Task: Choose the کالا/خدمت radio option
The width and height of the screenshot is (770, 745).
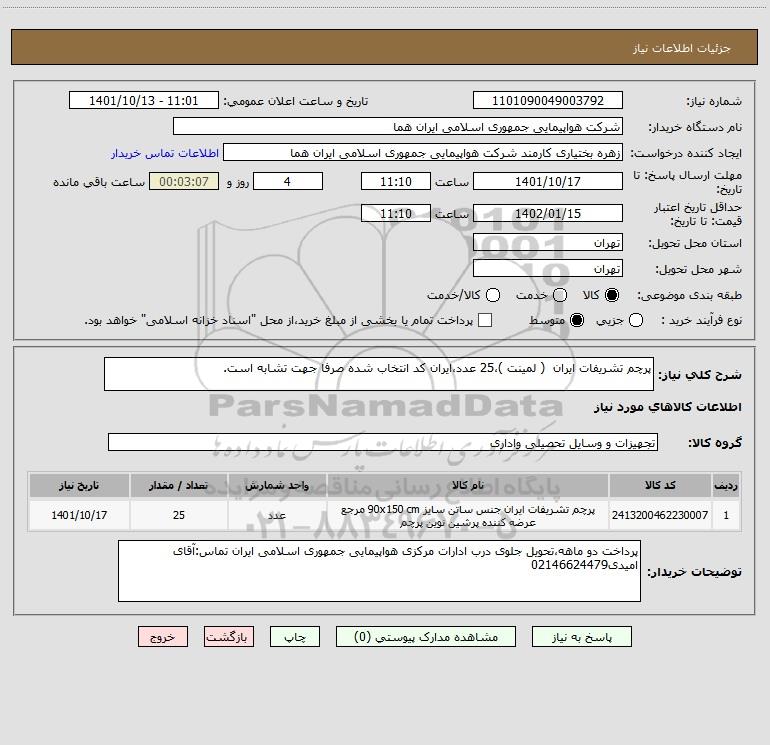Action: pos(493,295)
